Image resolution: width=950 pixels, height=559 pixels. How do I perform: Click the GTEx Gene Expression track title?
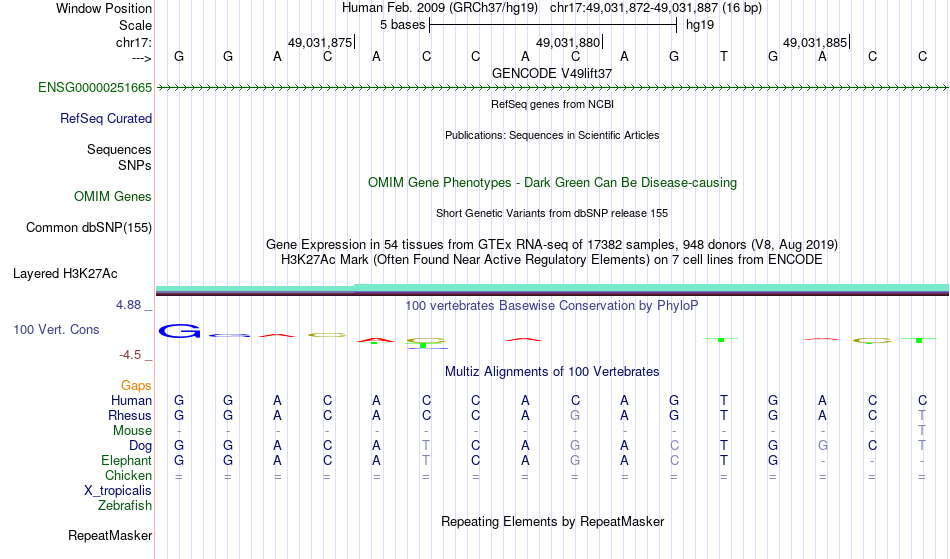(552, 245)
